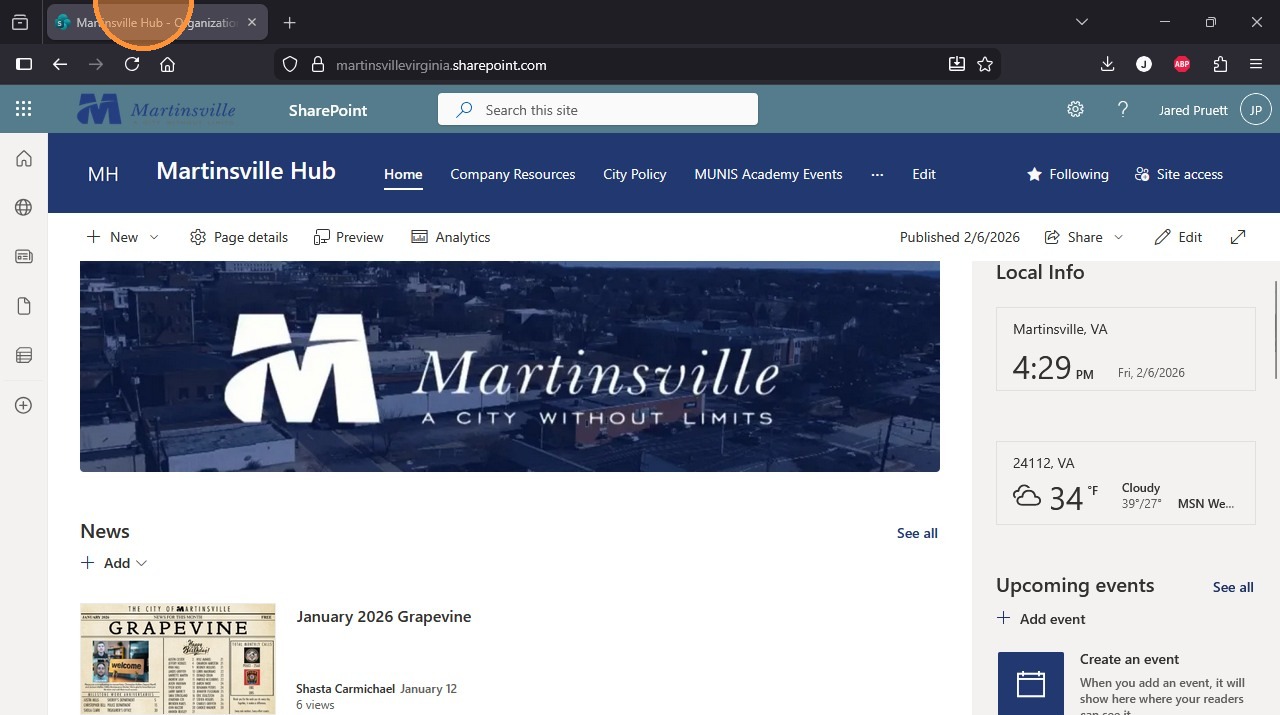Open the browser application menu
Screen dimensions: 1280x715
pos(1256,64)
